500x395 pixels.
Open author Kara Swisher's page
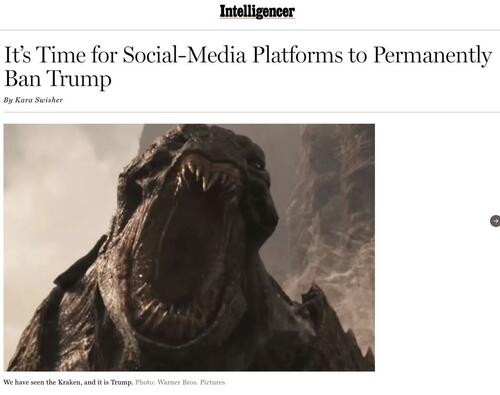click(x=39, y=100)
